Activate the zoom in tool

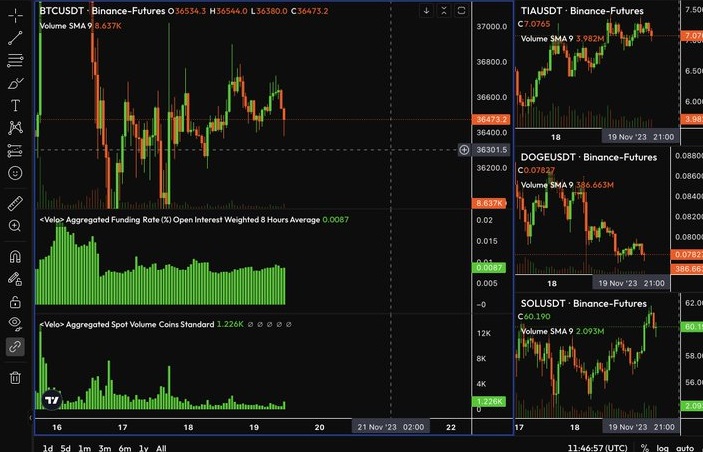tap(15, 226)
